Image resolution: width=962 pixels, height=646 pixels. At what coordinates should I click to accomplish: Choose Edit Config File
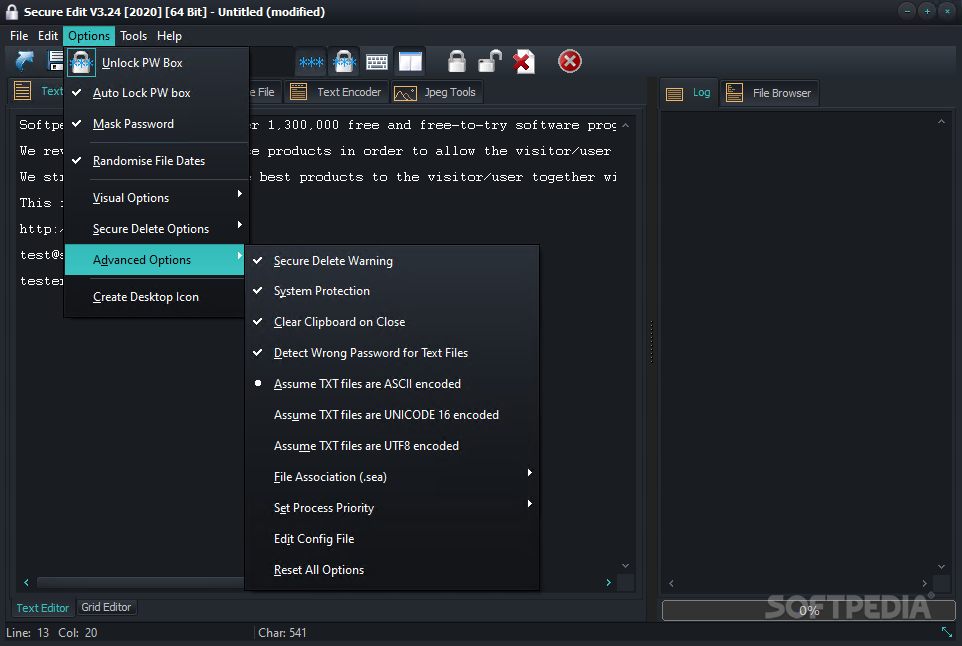click(x=391, y=539)
